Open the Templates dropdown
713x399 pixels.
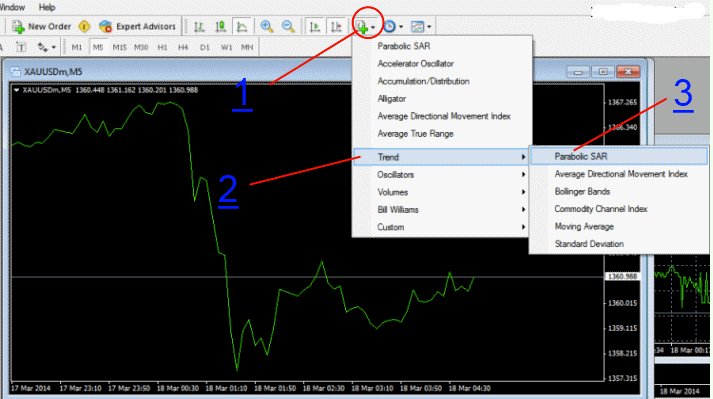point(421,26)
